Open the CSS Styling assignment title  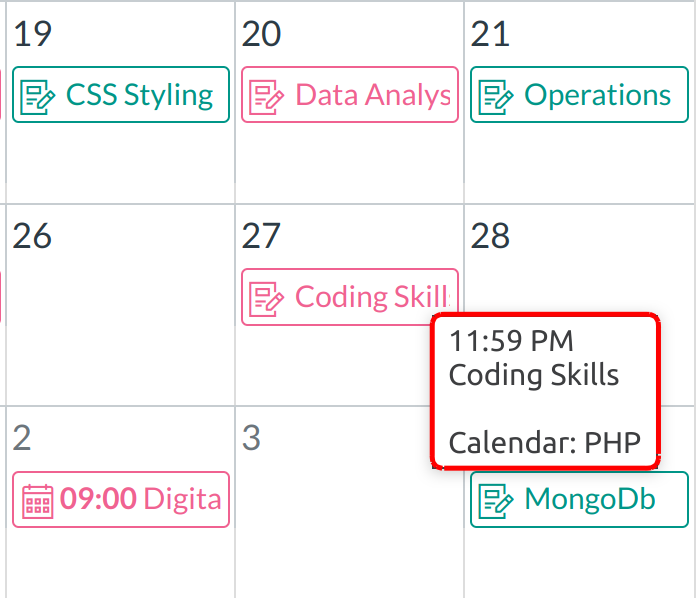click(x=139, y=96)
